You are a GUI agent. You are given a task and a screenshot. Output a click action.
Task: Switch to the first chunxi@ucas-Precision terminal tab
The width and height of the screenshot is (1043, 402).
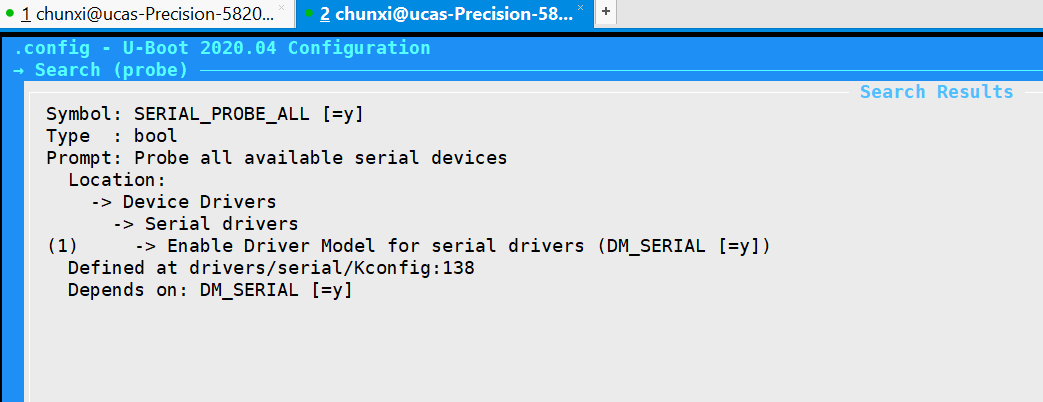pyautogui.click(x=146, y=13)
